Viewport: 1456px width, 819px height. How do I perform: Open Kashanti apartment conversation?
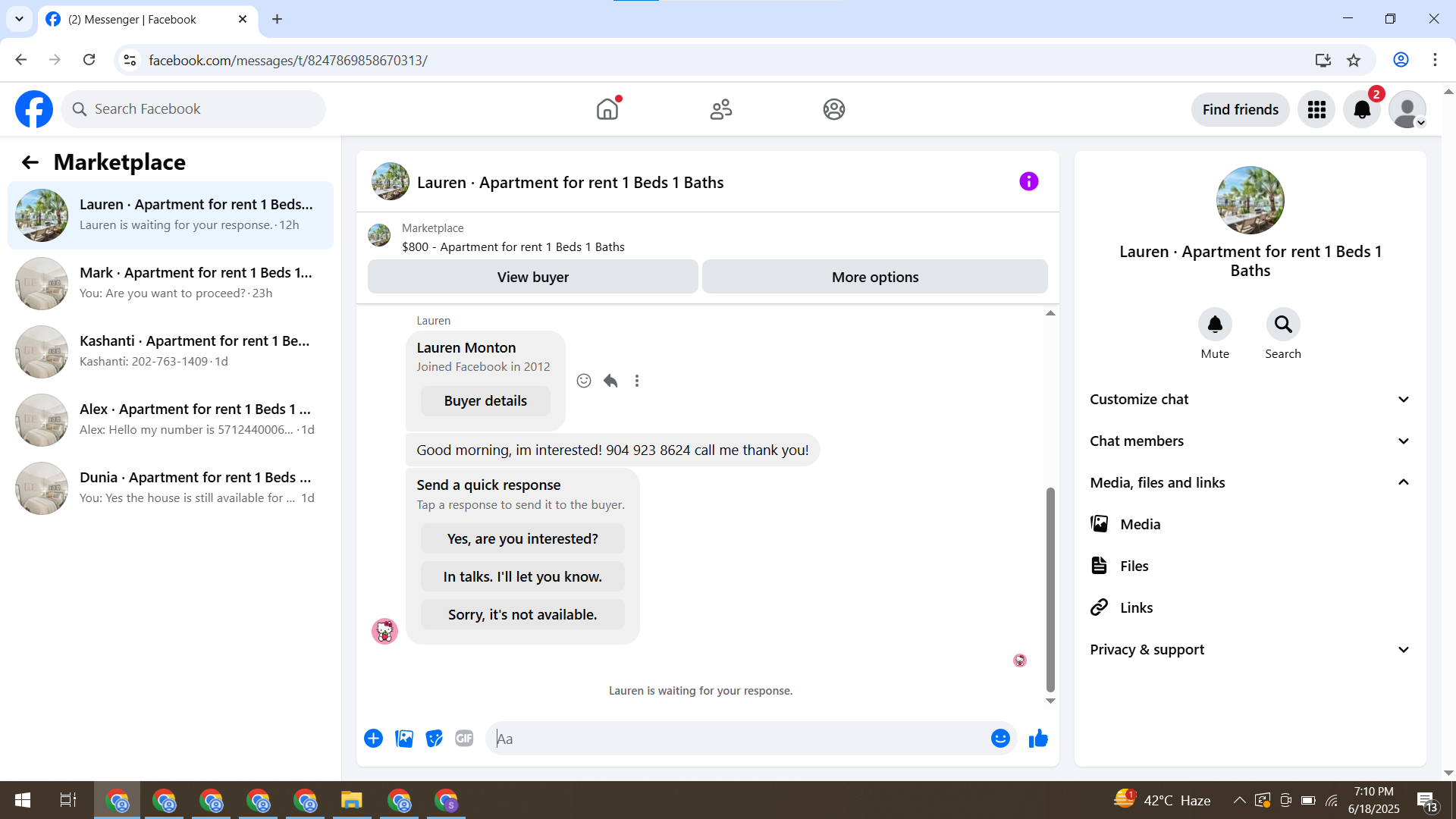coord(171,352)
